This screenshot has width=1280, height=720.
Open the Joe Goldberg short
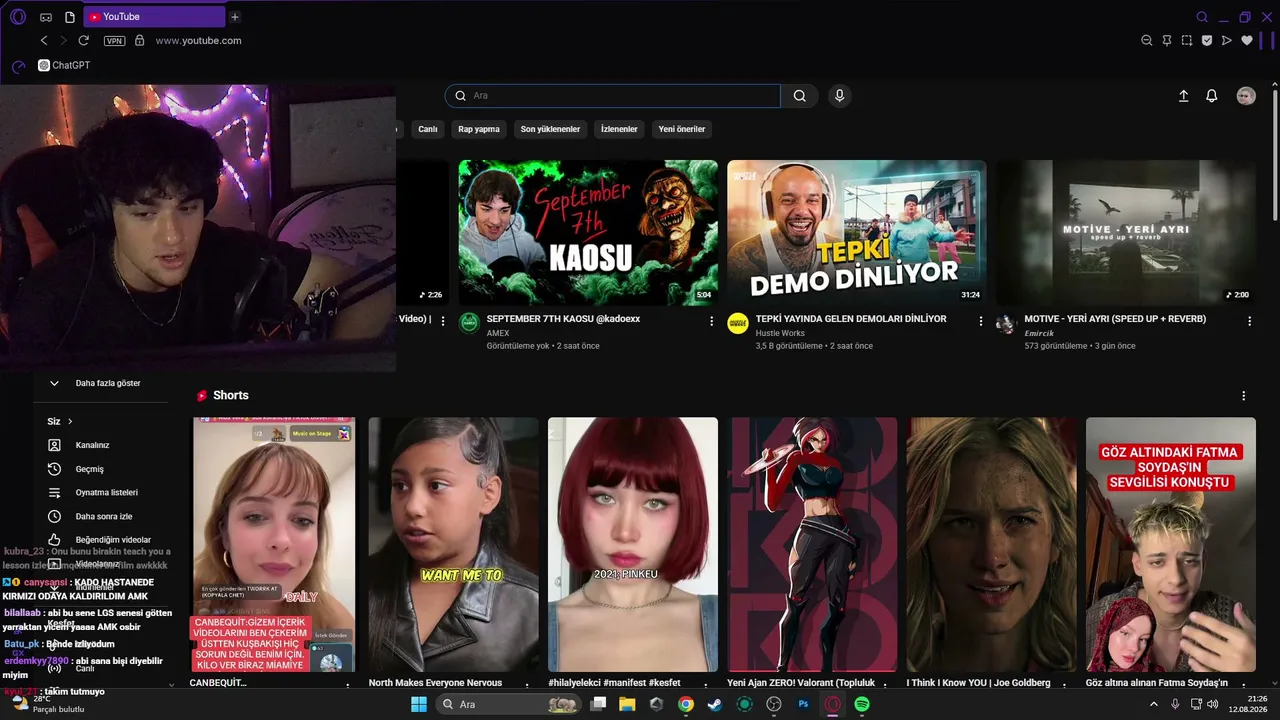992,545
